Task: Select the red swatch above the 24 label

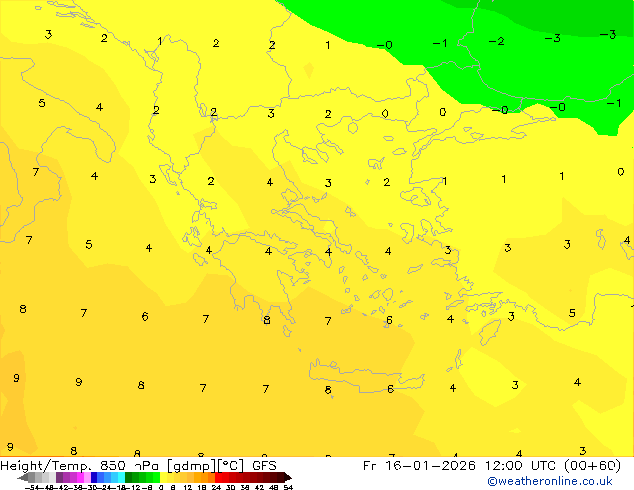Action: [218, 478]
